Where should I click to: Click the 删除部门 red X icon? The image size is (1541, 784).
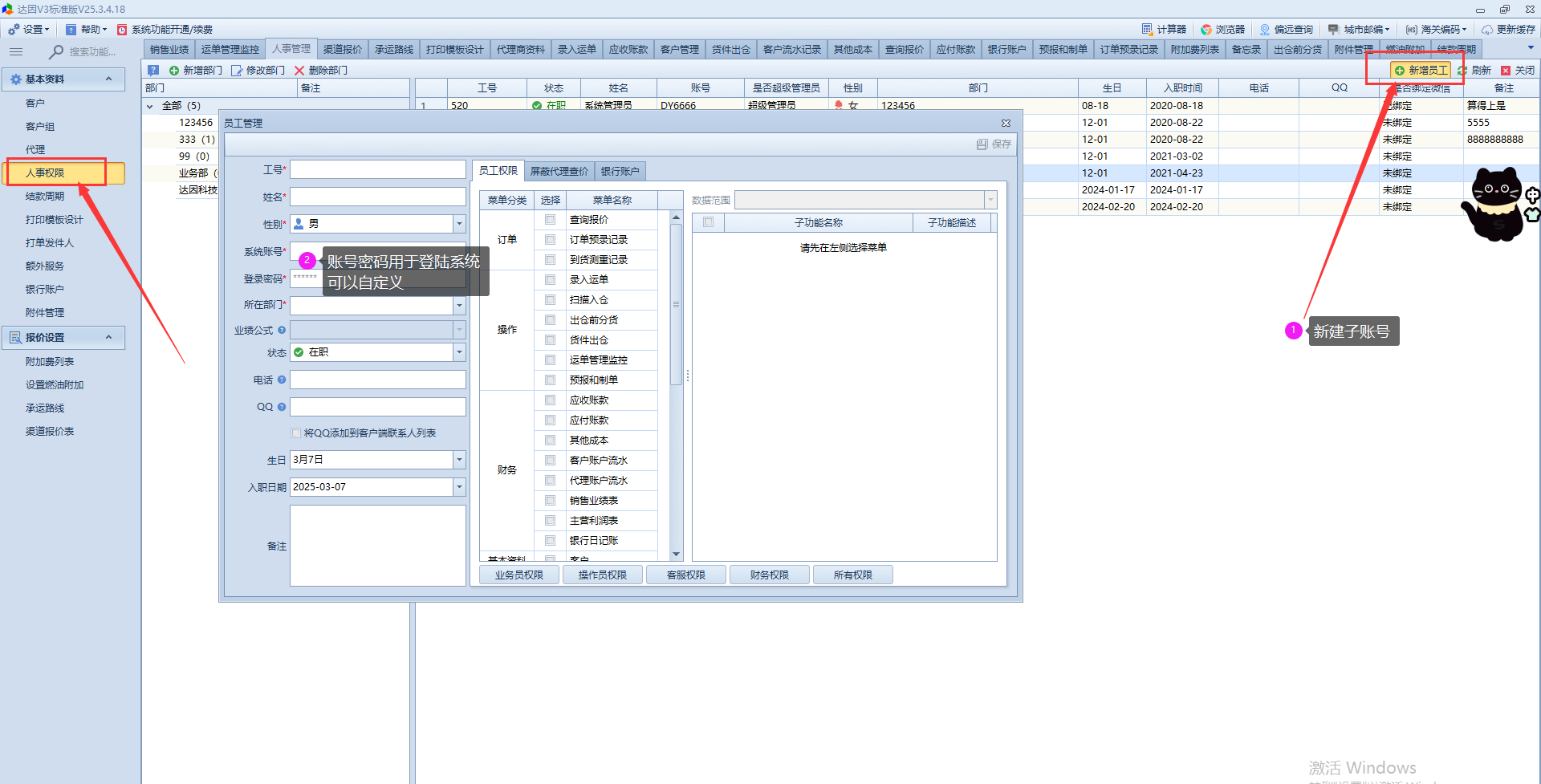299,71
